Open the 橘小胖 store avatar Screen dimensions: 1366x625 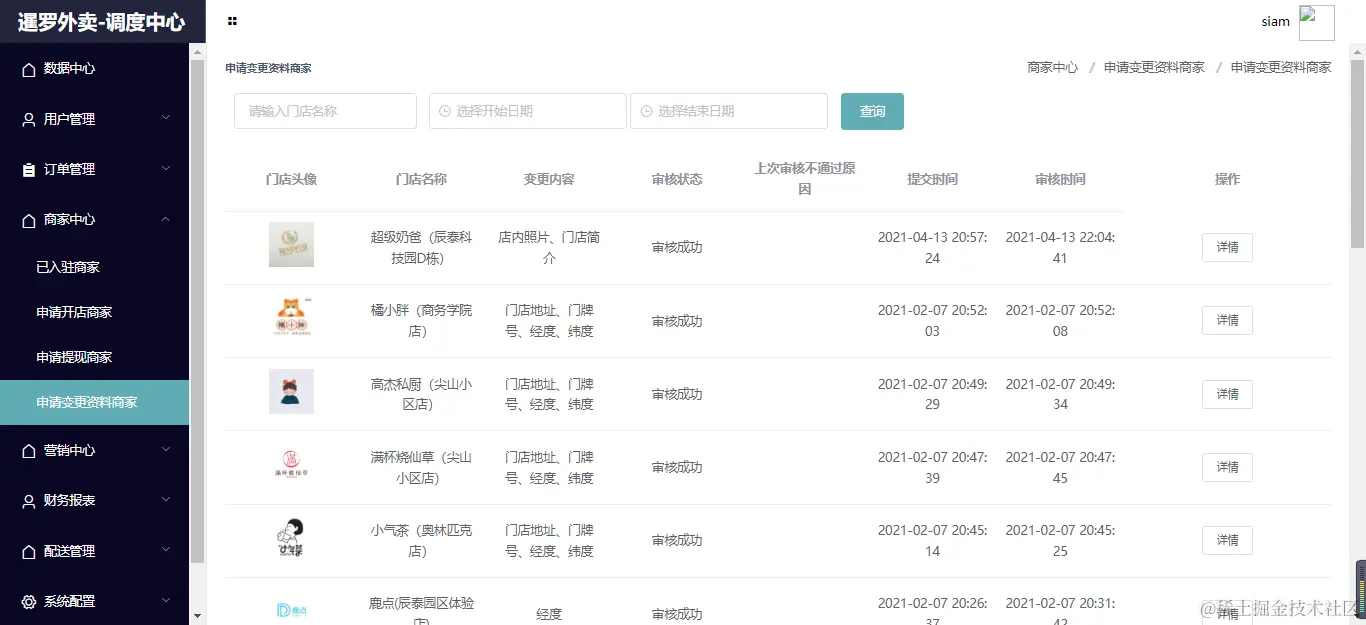click(291, 318)
